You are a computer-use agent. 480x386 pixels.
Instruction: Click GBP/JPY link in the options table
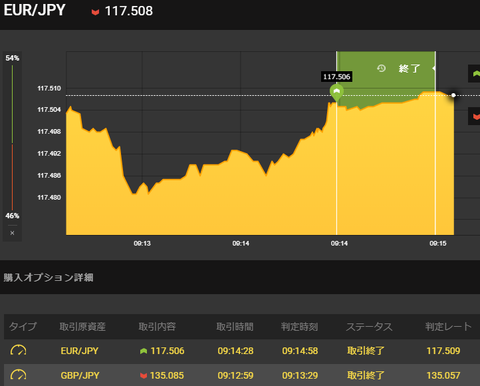80,376
